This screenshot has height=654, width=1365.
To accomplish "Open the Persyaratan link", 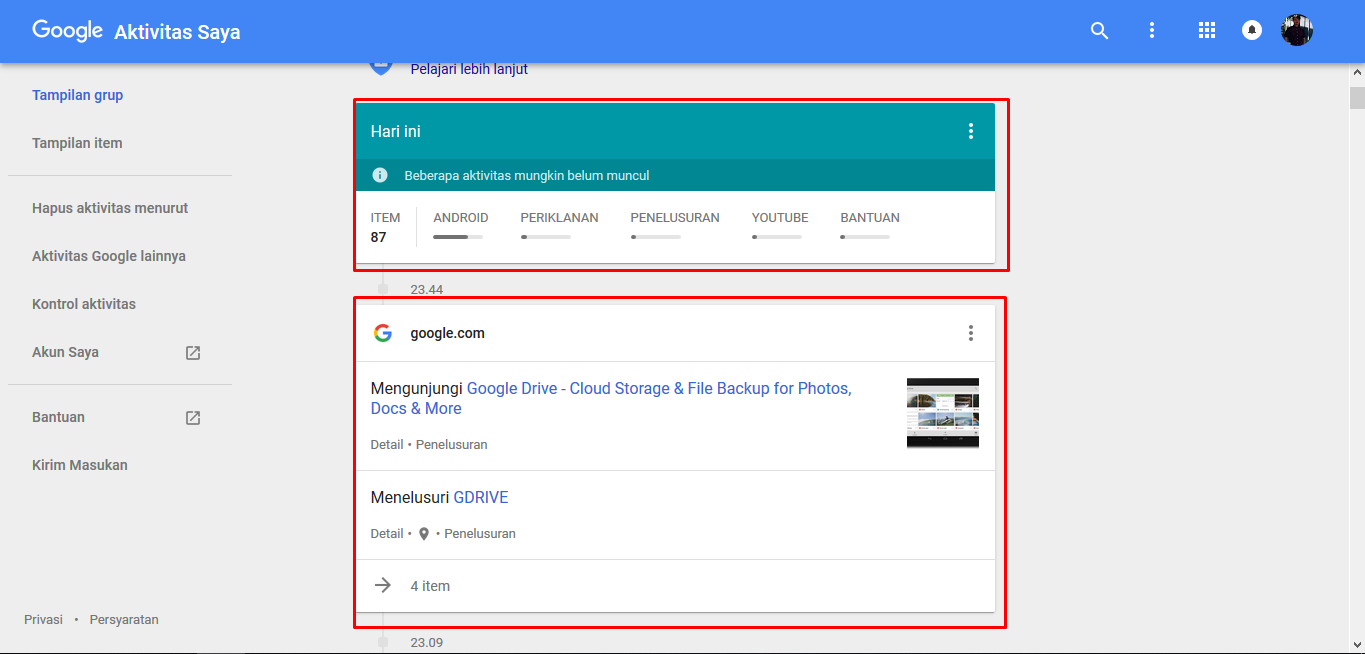I will [124, 620].
